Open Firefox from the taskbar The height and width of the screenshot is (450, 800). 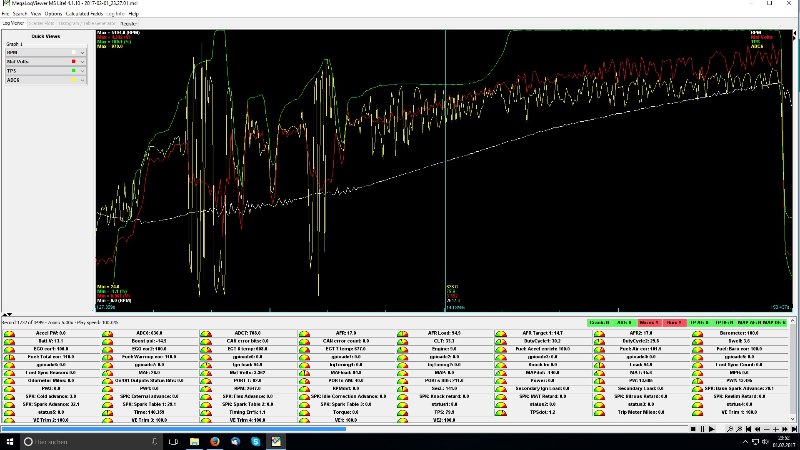point(214,441)
